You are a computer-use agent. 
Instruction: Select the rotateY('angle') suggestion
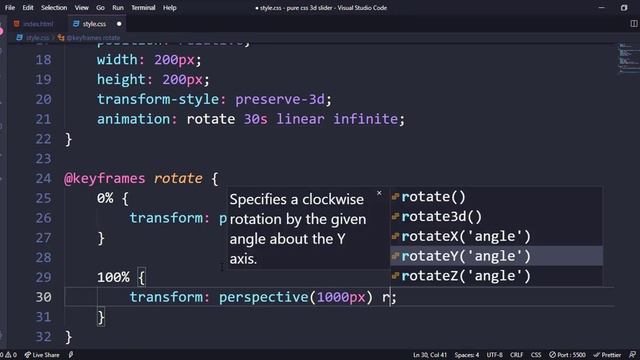pyautogui.click(x=496, y=256)
